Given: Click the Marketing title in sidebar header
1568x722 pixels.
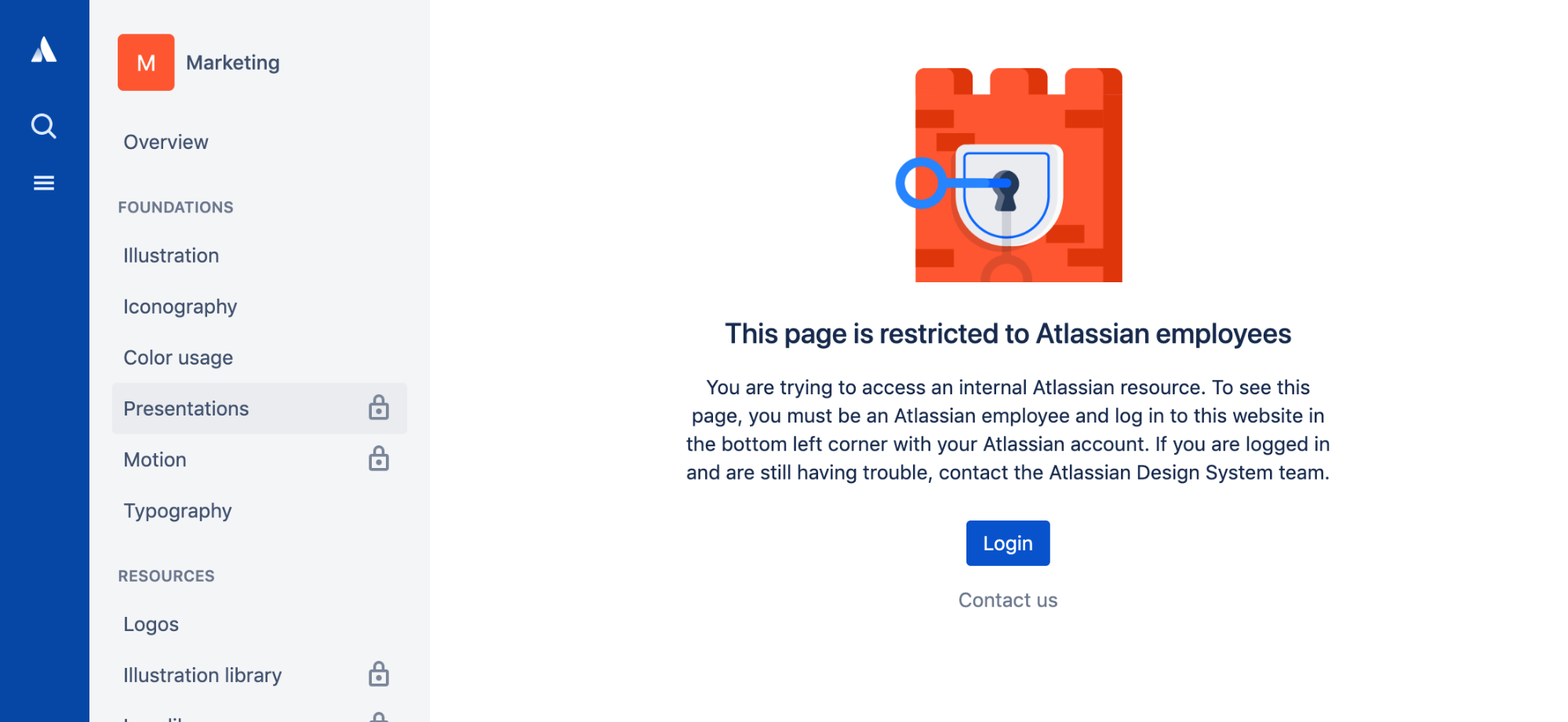Looking at the screenshot, I should [233, 63].
